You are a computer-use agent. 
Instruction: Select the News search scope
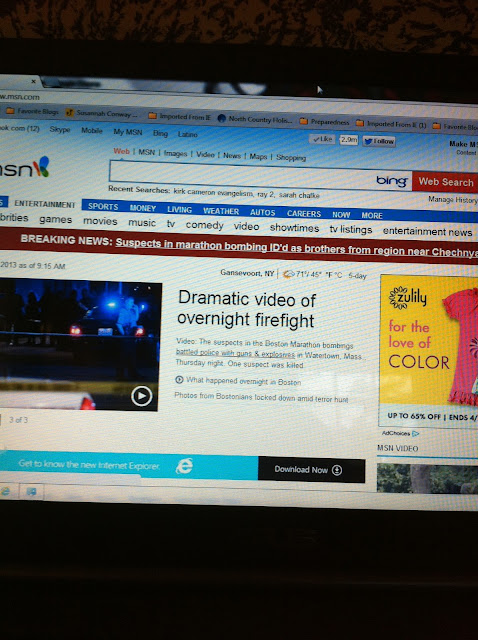pyautogui.click(x=232, y=156)
